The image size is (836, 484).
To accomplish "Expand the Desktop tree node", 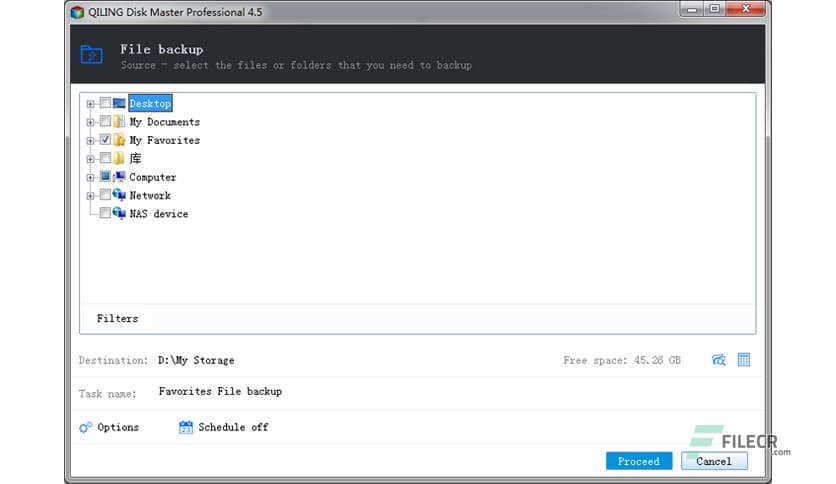I will [x=90, y=104].
